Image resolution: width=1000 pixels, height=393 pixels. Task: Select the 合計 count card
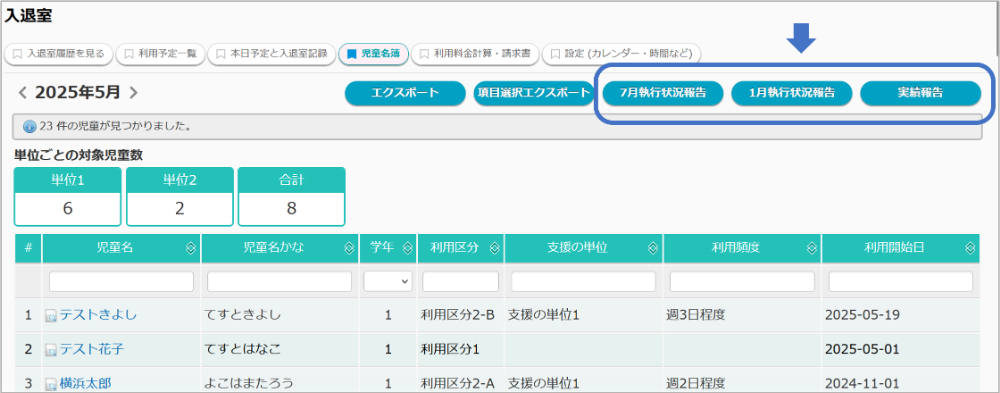pos(291,196)
